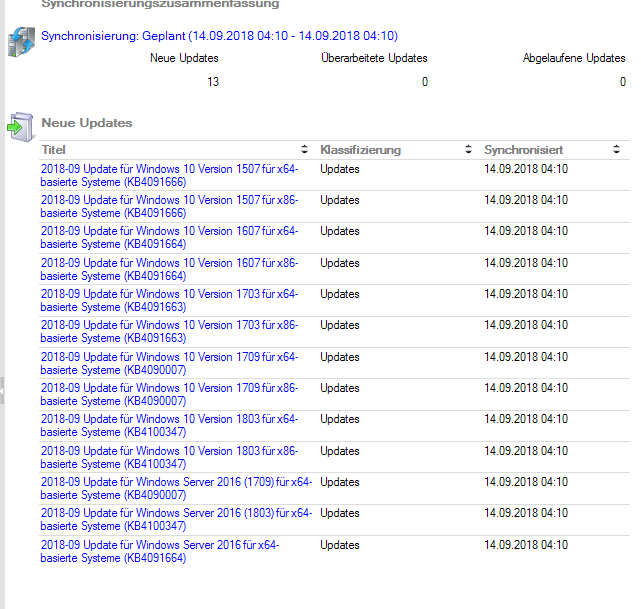Click the Neue Updates section heading

(87, 123)
